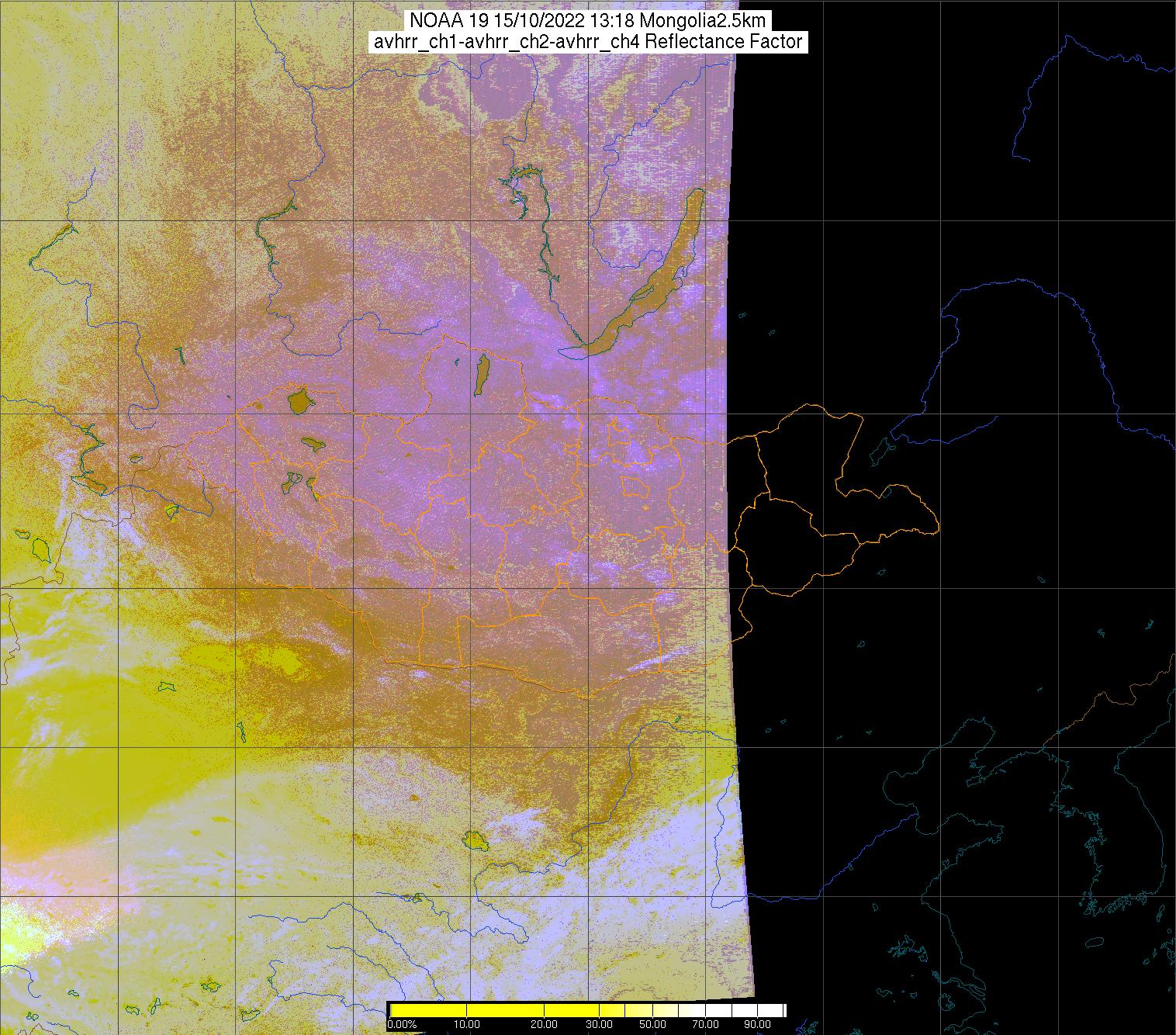1176x1035 pixels.
Task: Click the "70.00" scale label
Action: pyautogui.click(x=705, y=1025)
